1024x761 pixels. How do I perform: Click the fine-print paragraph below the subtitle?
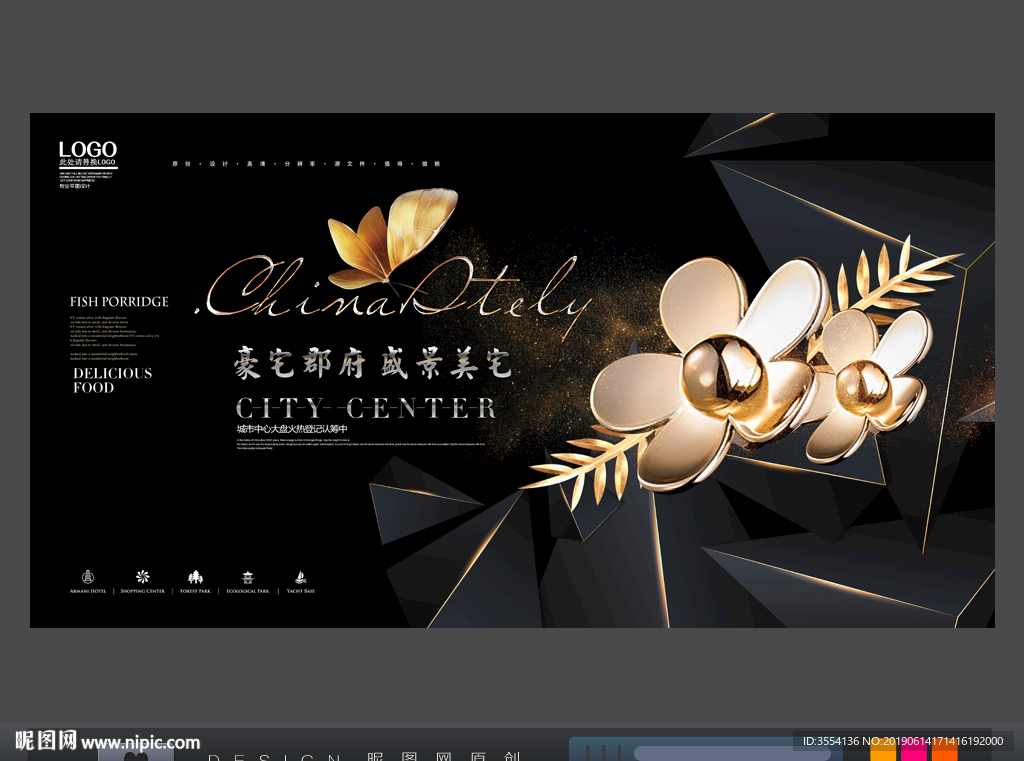click(x=360, y=444)
